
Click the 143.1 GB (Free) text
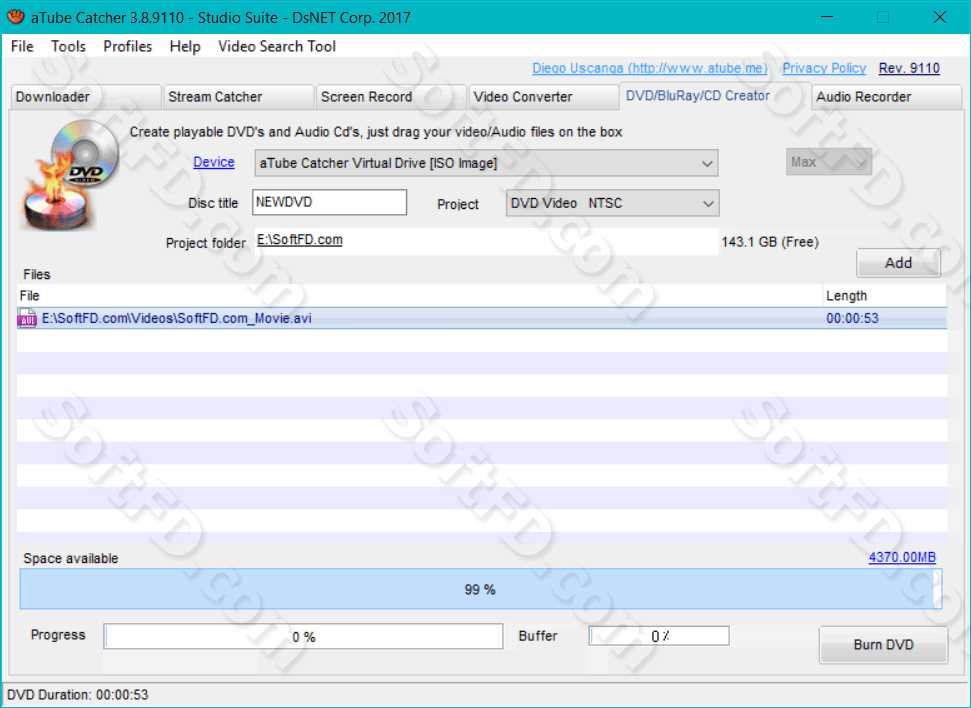(x=770, y=242)
